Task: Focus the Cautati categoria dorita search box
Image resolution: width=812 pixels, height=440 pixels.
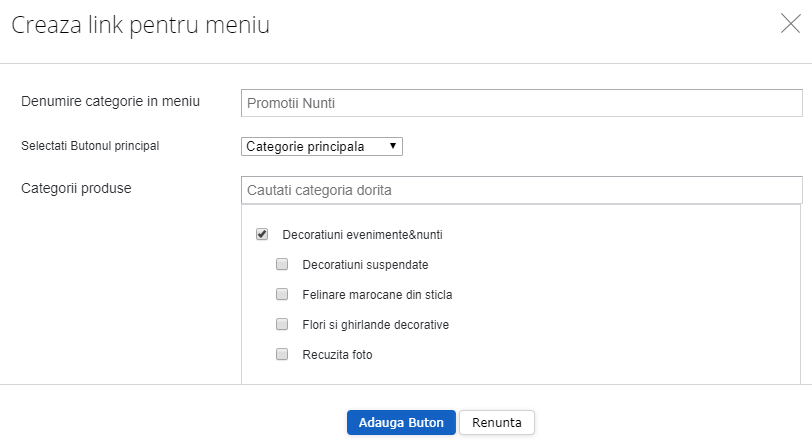Action: pos(521,189)
